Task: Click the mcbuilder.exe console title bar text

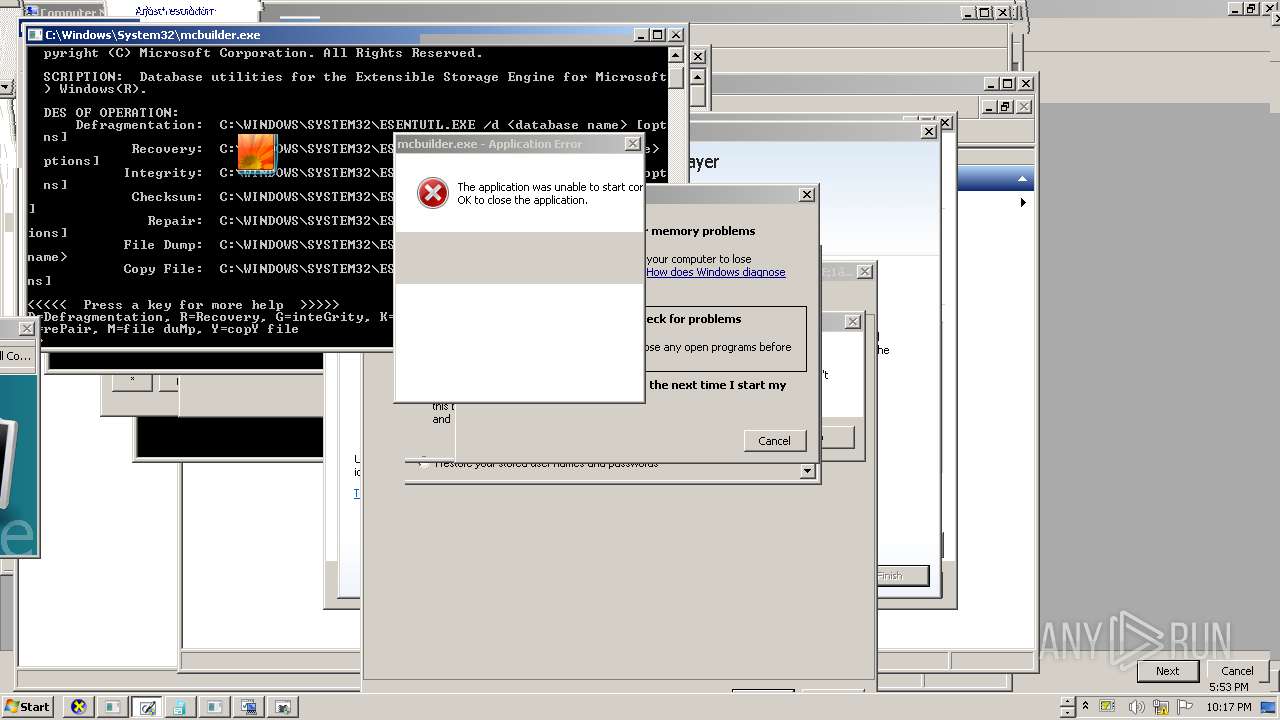Action: [x=152, y=34]
